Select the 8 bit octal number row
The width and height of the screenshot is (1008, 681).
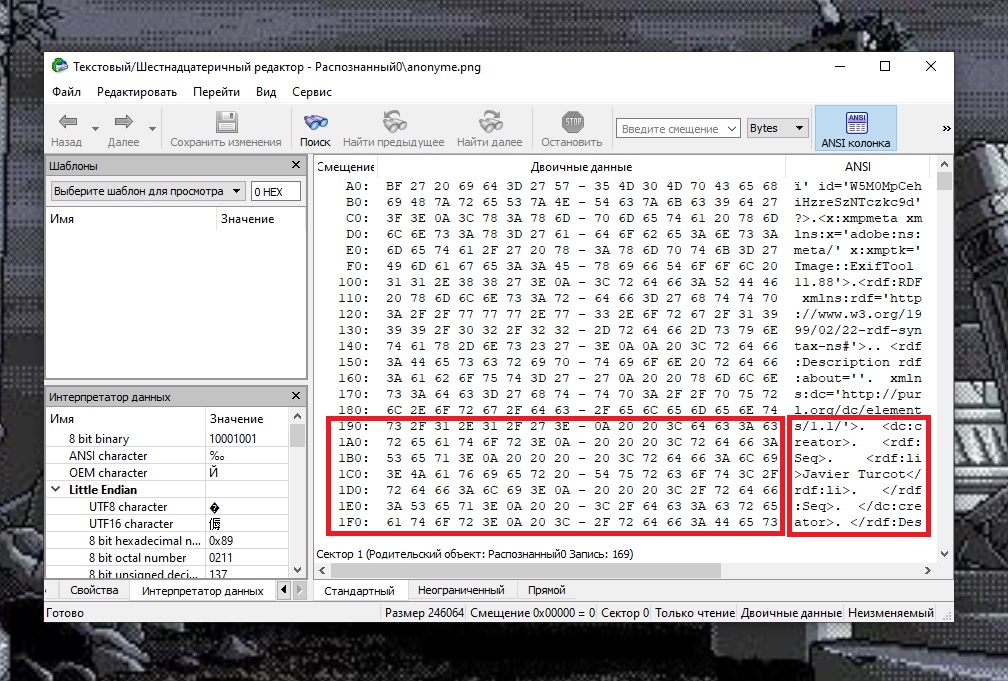click(168, 558)
